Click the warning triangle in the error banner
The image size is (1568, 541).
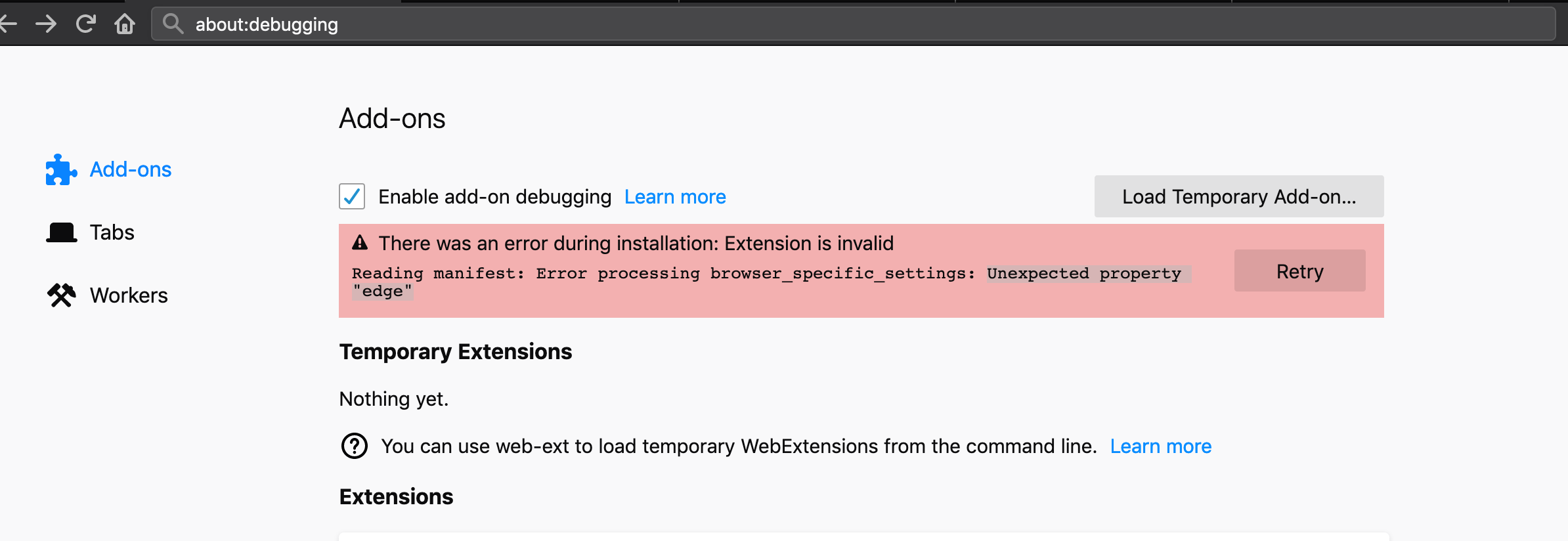(x=359, y=242)
